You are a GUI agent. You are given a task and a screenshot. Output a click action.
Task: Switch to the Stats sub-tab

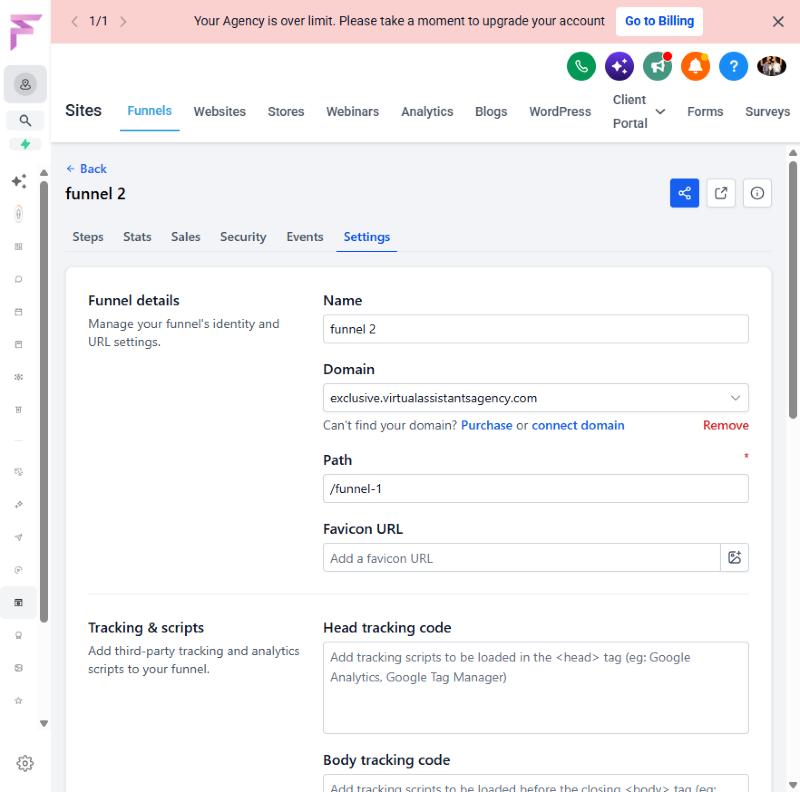tap(137, 237)
